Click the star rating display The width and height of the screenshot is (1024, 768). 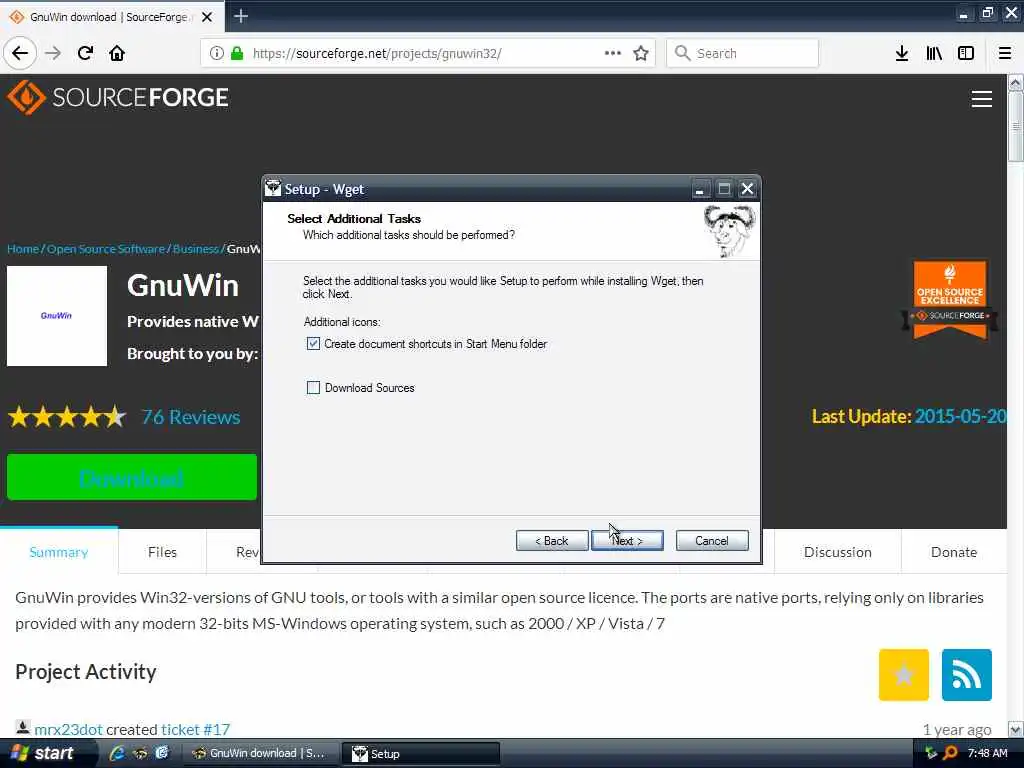(67, 416)
